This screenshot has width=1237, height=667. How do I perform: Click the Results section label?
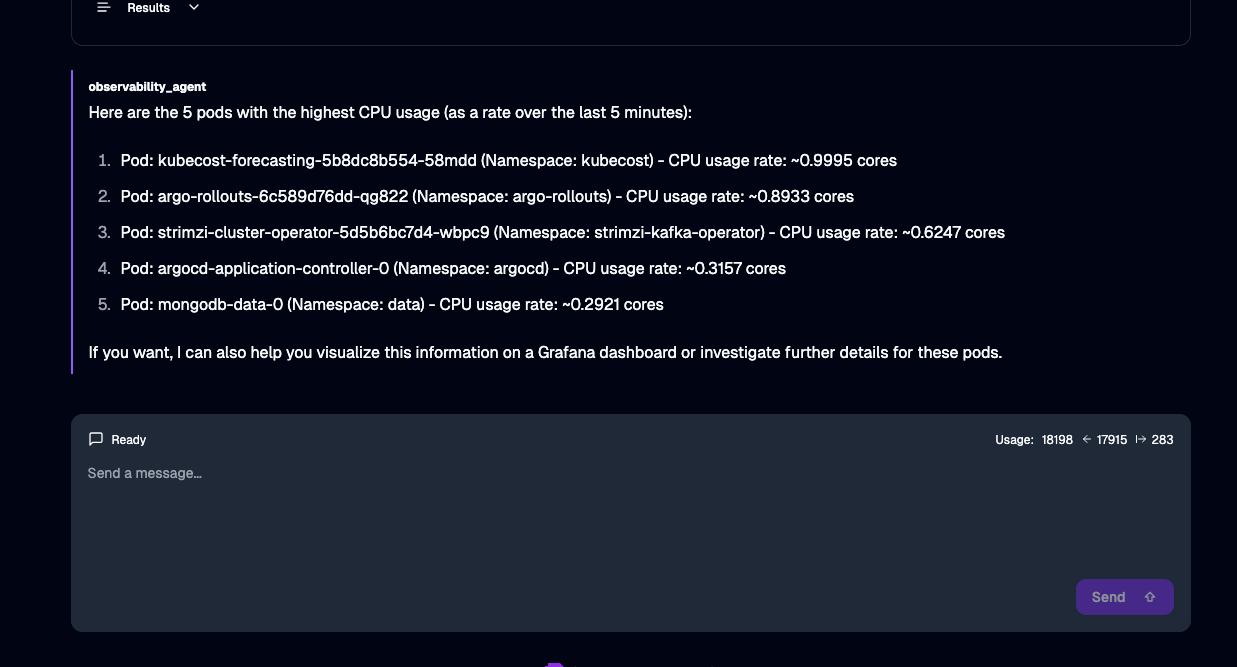click(x=149, y=8)
